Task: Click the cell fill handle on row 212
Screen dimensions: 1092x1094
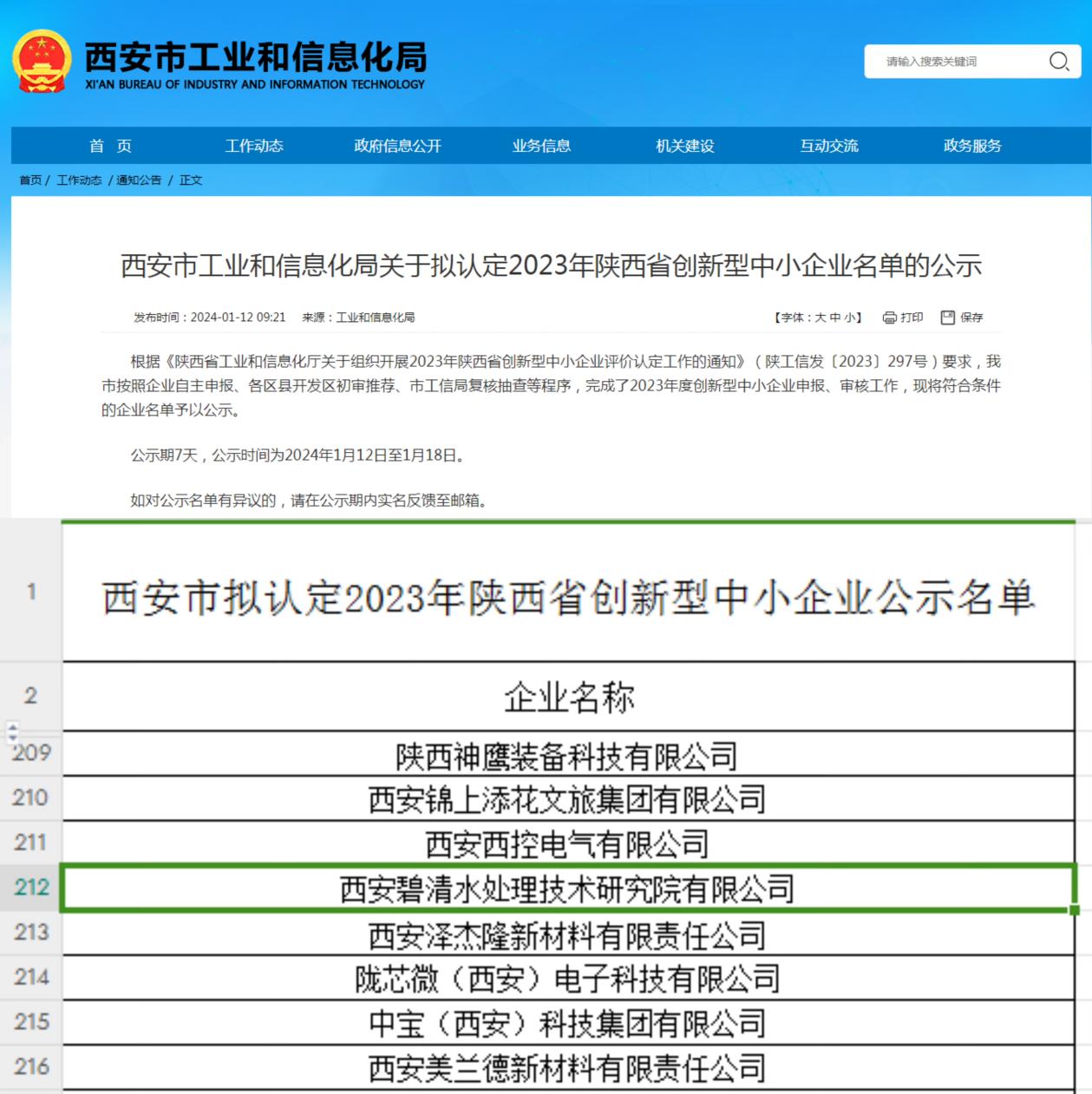Action: point(1075,909)
